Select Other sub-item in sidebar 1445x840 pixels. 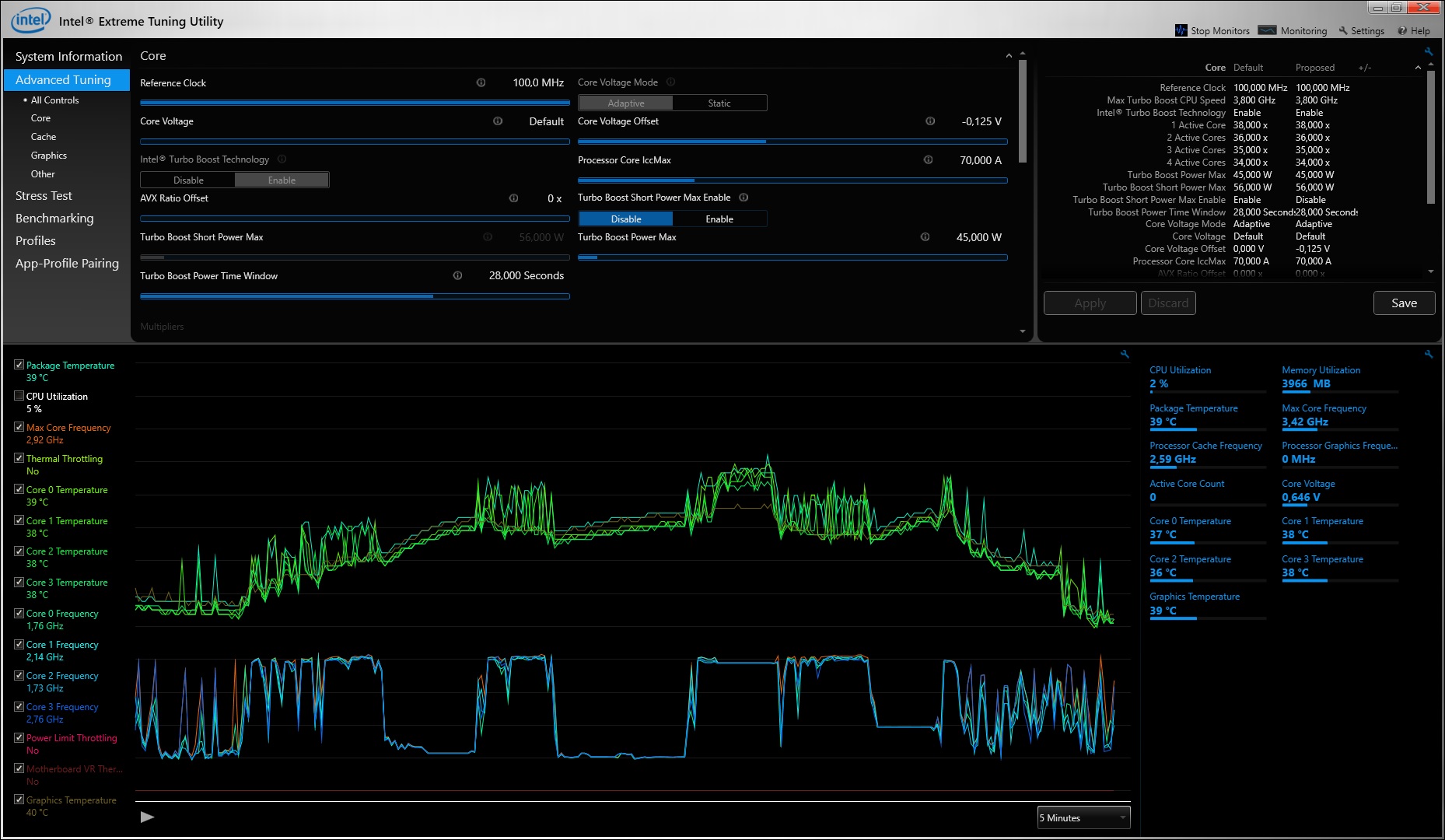click(43, 174)
